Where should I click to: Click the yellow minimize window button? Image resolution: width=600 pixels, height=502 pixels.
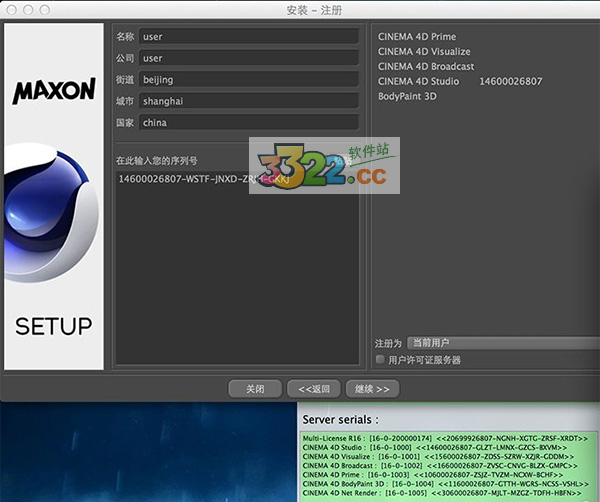click(29, 10)
